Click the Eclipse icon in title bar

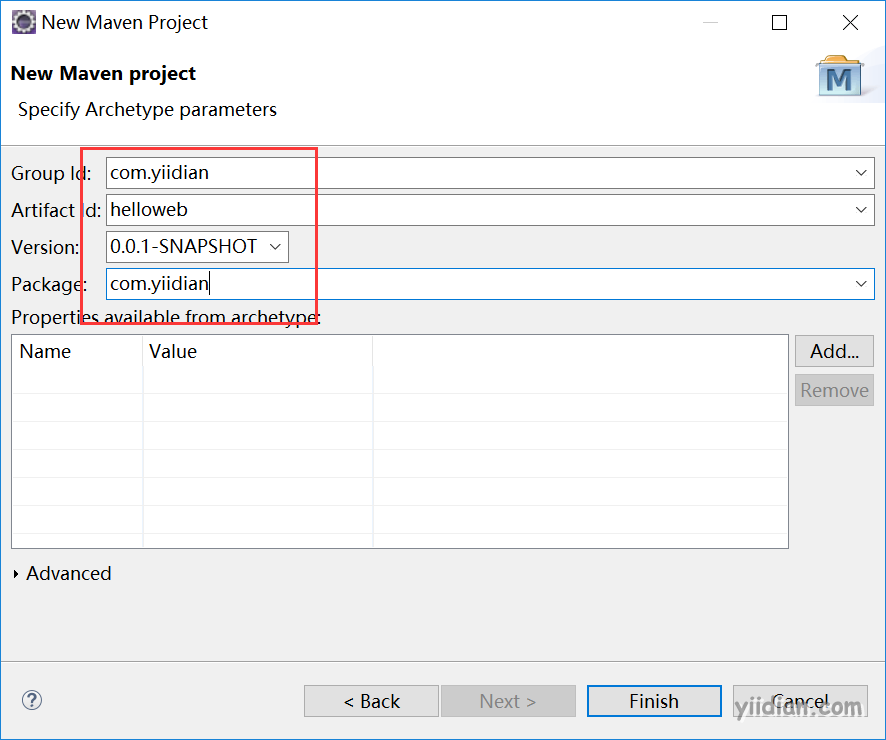point(24,23)
